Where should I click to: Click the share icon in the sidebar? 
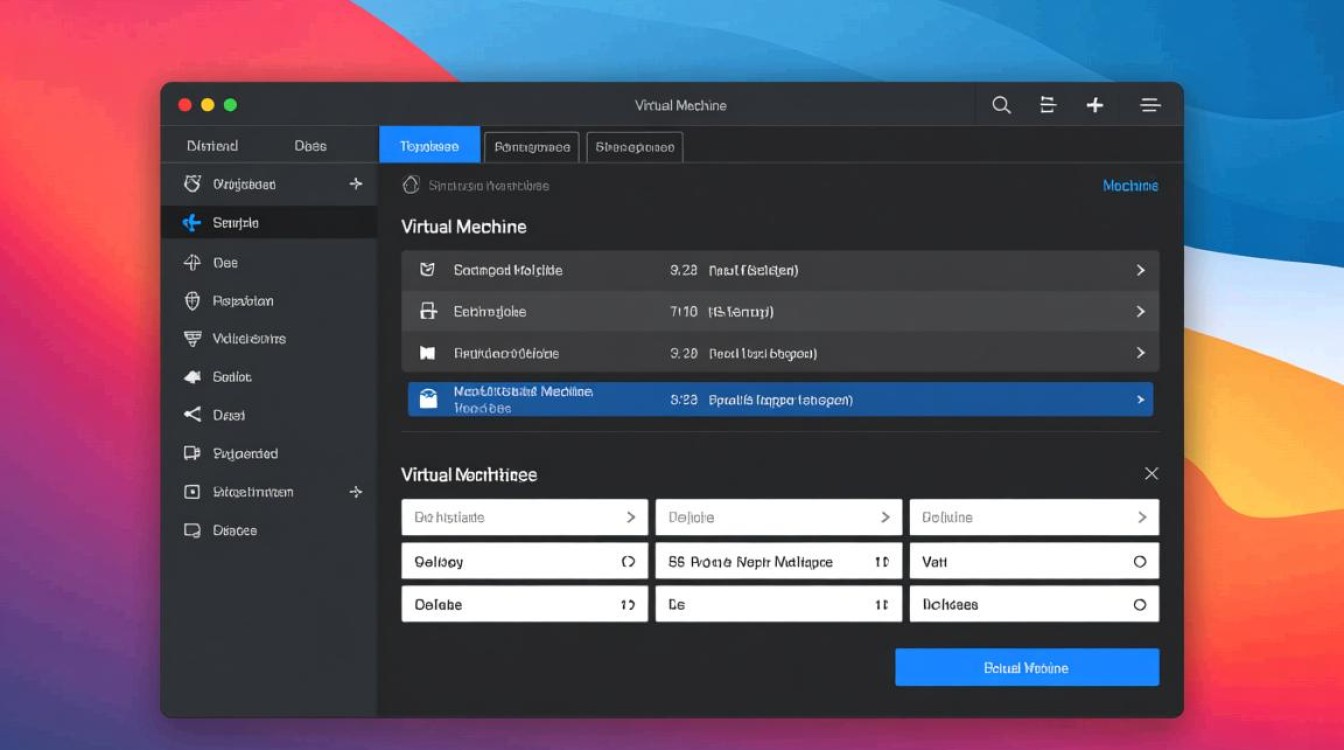193,415
